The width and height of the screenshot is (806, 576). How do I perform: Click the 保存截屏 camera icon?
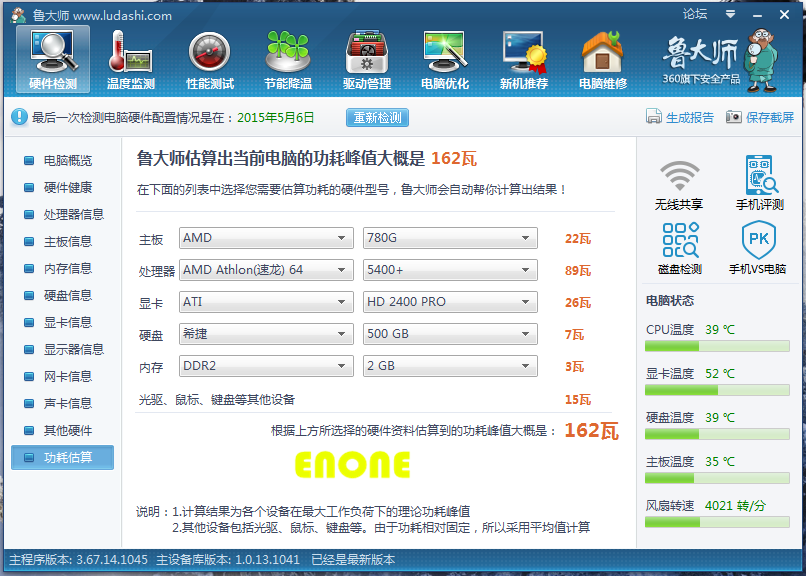[734, 117]
